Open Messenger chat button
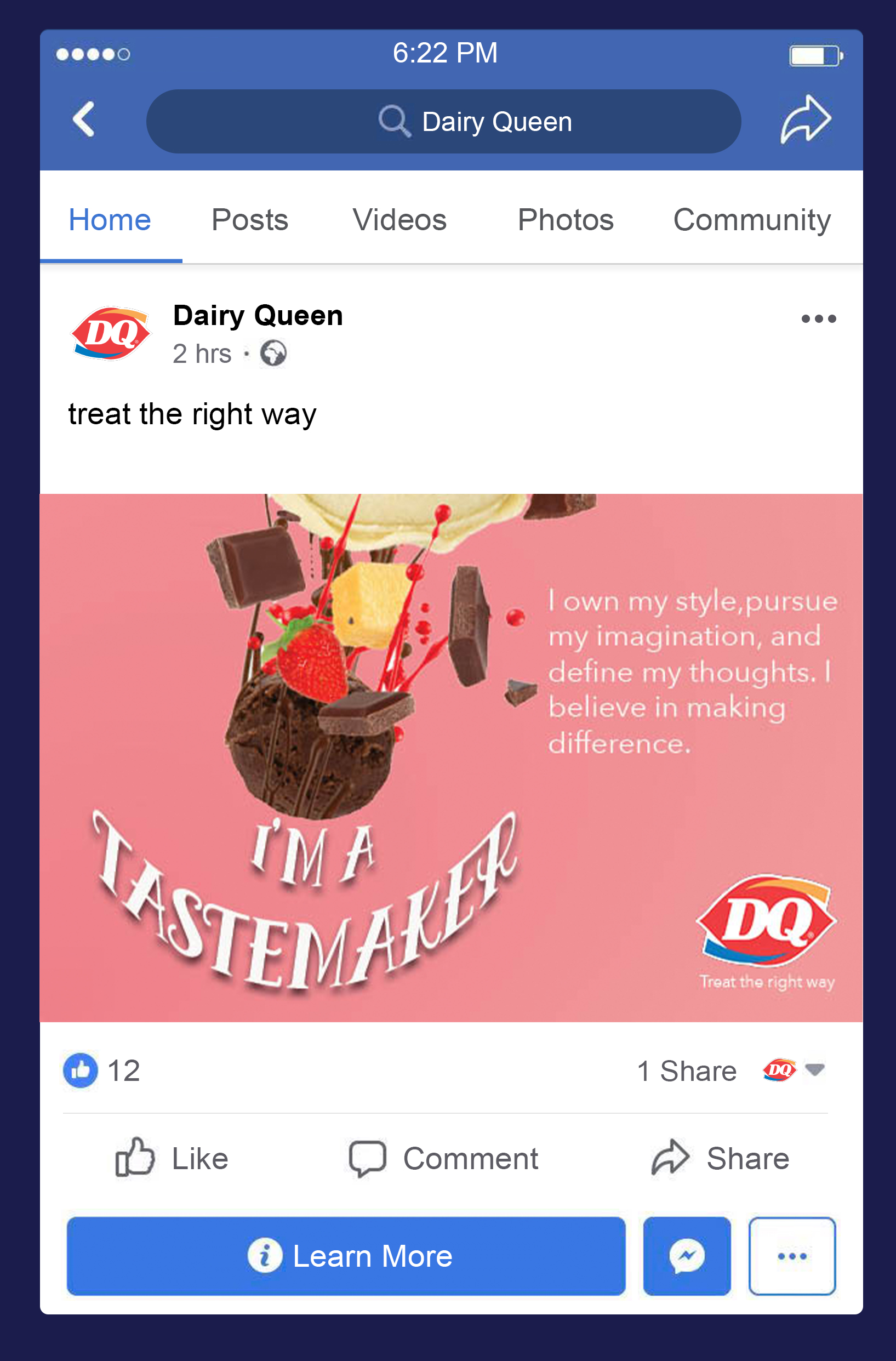 [x=687, y=1256]
